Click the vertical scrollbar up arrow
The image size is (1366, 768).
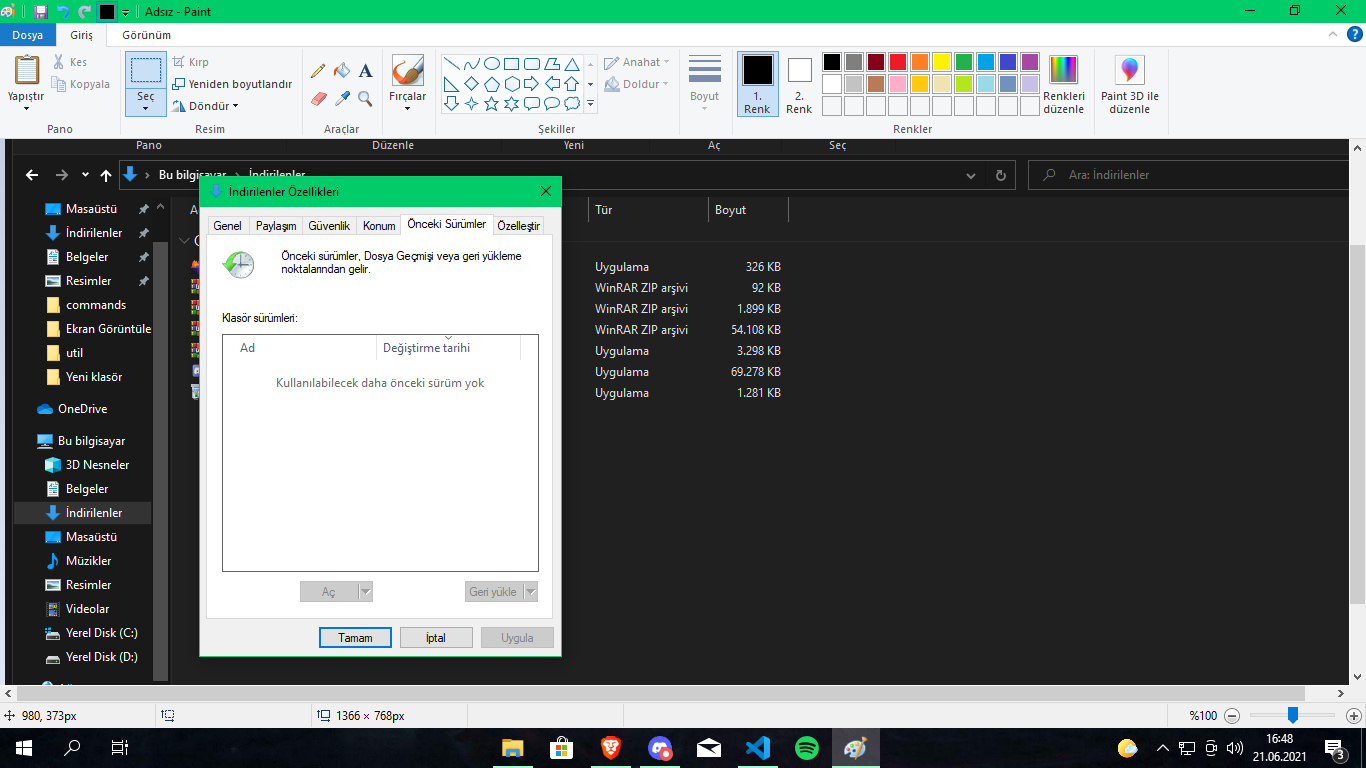pos(1358,147)
